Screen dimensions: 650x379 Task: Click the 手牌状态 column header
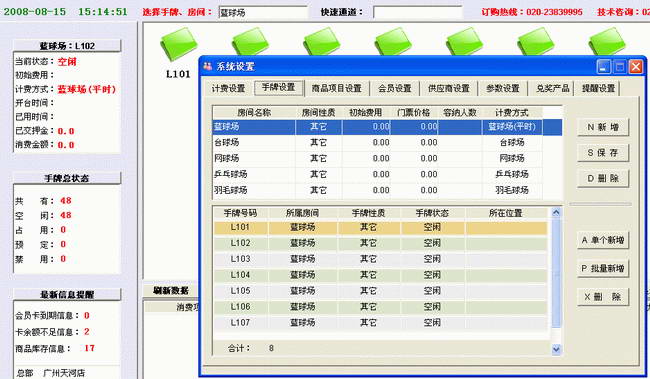coord(432,213)
